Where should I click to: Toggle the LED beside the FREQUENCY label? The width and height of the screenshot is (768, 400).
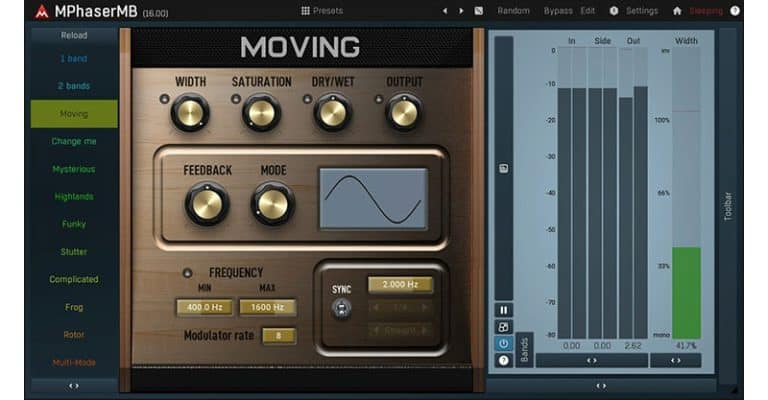coord(187,273)
